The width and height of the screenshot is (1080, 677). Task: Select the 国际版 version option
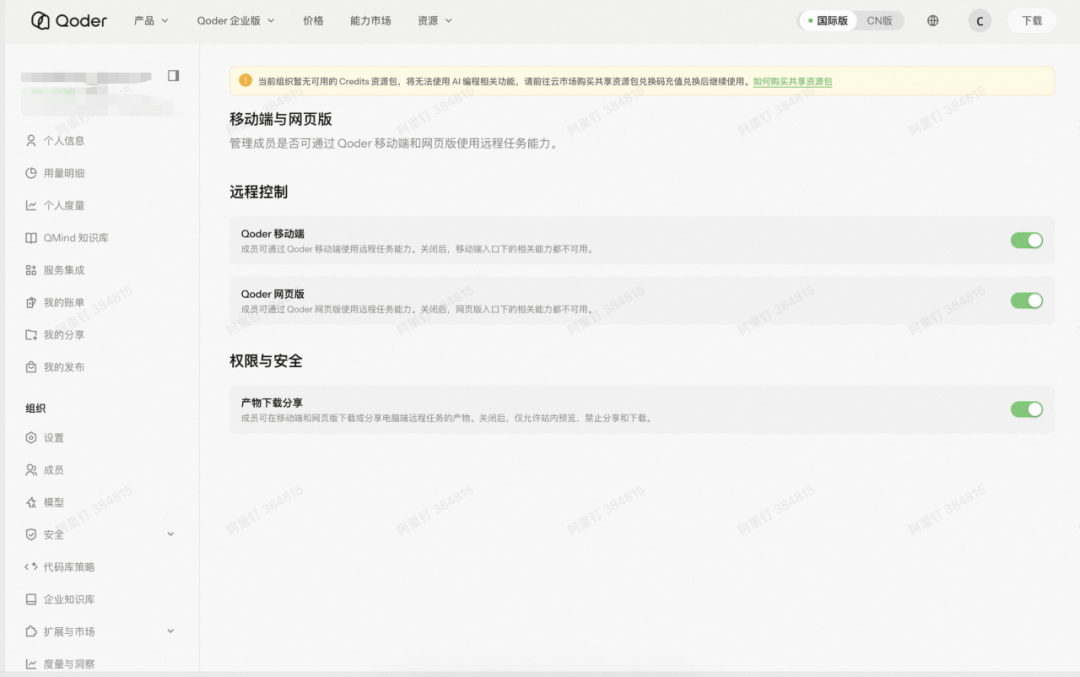click(x=828, y=21)
